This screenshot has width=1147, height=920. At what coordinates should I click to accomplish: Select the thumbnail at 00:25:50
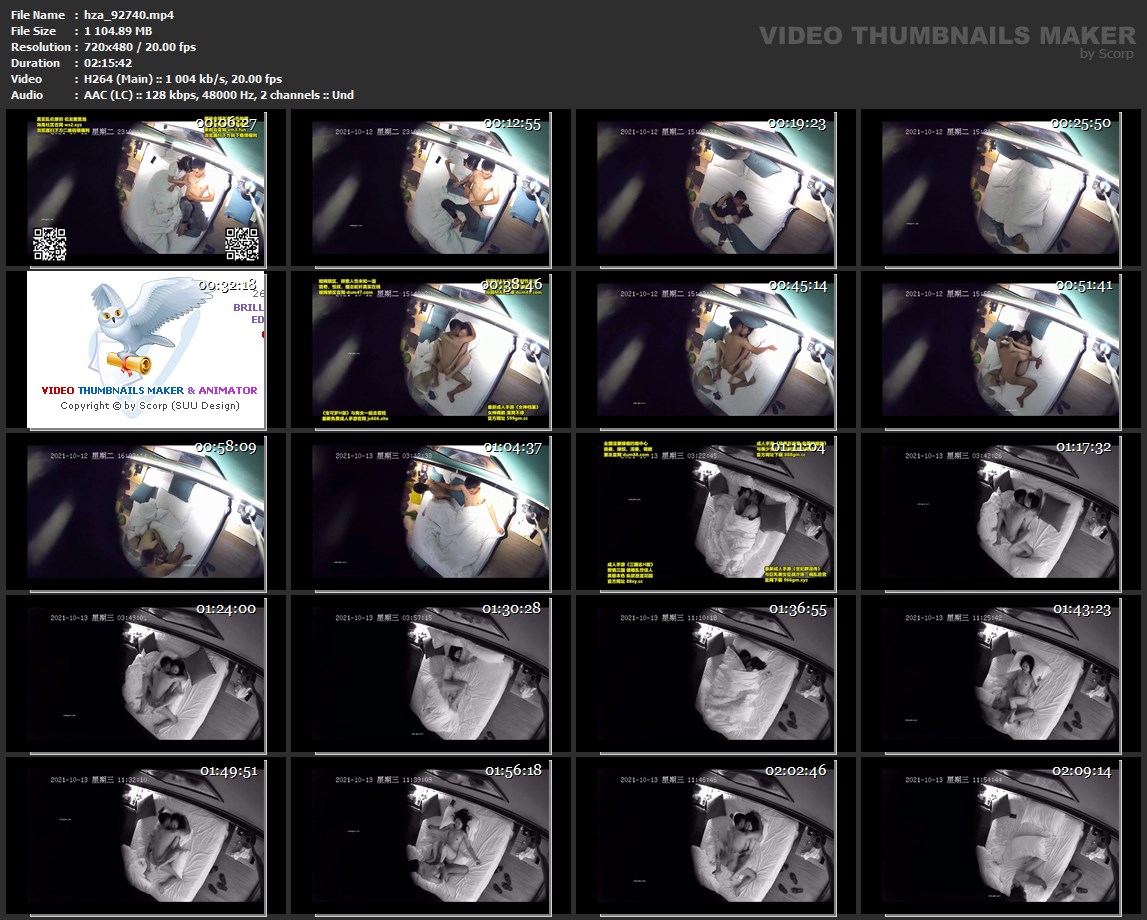point(1001,186)
